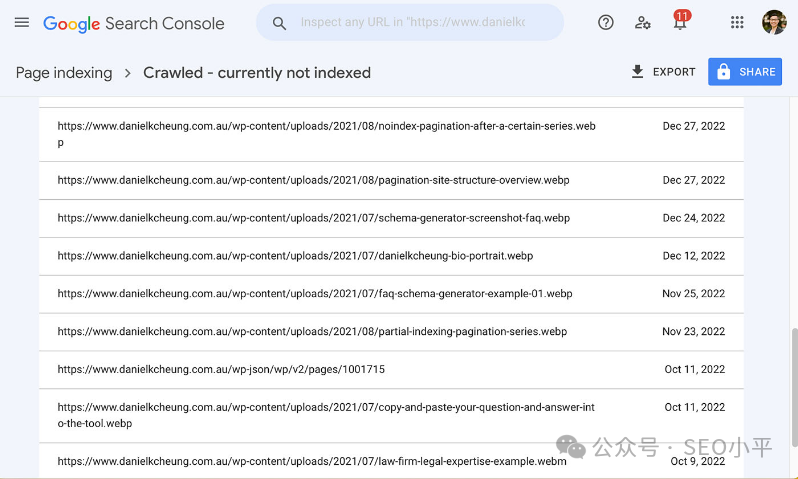Open the Help question mark icon
The image size is (798, 479).
click(605, 22)
